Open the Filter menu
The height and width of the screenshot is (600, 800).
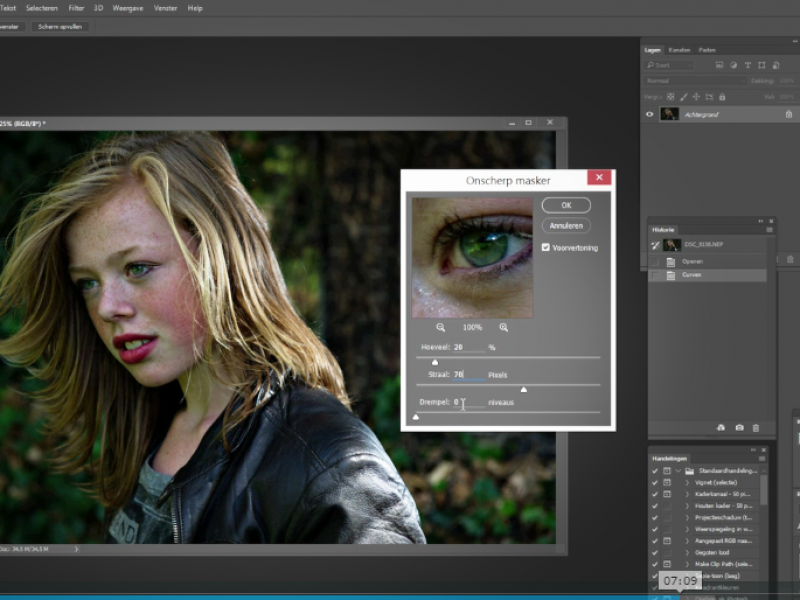[x=76, y=7]
